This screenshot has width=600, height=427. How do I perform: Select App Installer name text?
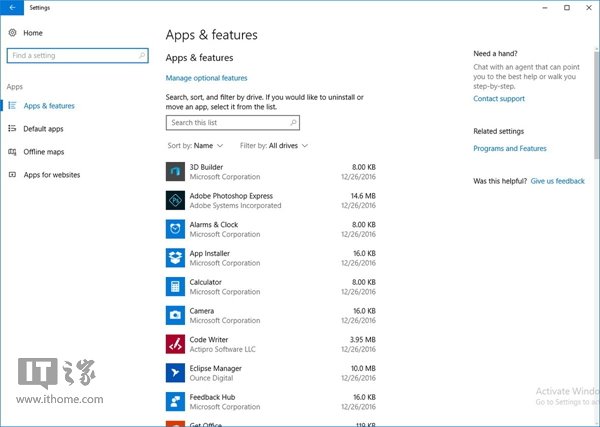click(x=209, y=253)
